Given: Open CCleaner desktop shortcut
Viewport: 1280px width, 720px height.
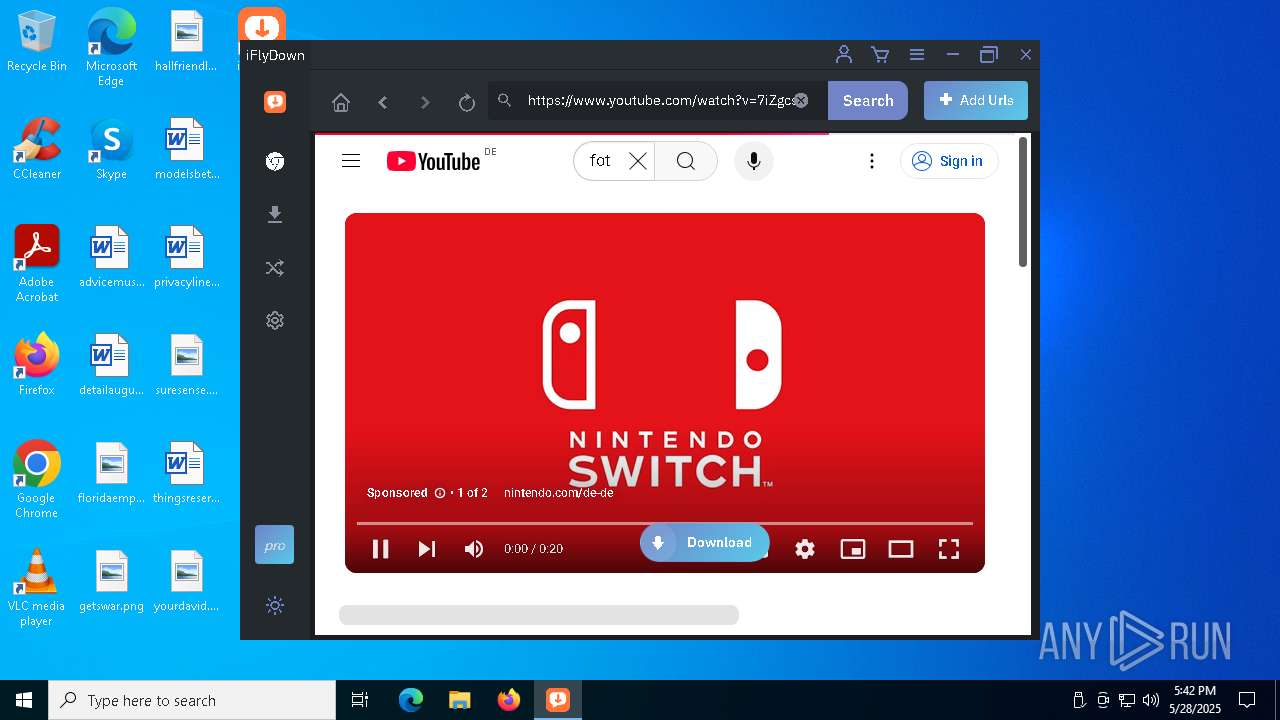Looking at the screenshot, I should (37, 150).
